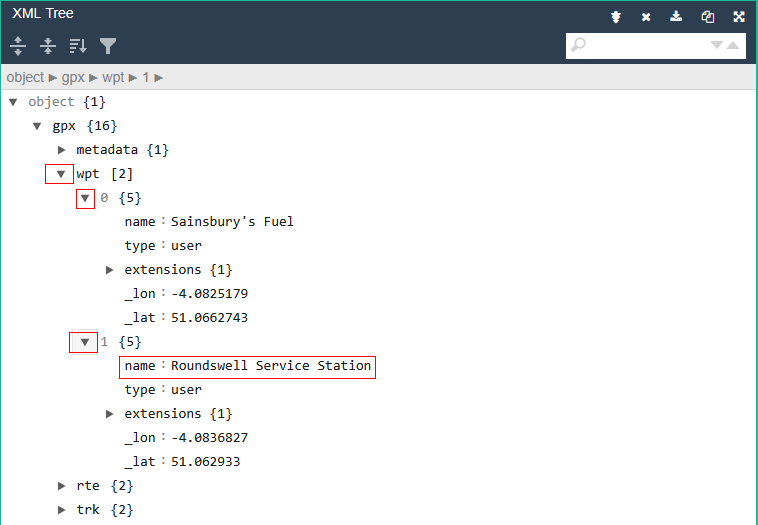Click the fullscreen icon in the title bar
The width and height of the screenshot is (758, 525).
(739, 17)
